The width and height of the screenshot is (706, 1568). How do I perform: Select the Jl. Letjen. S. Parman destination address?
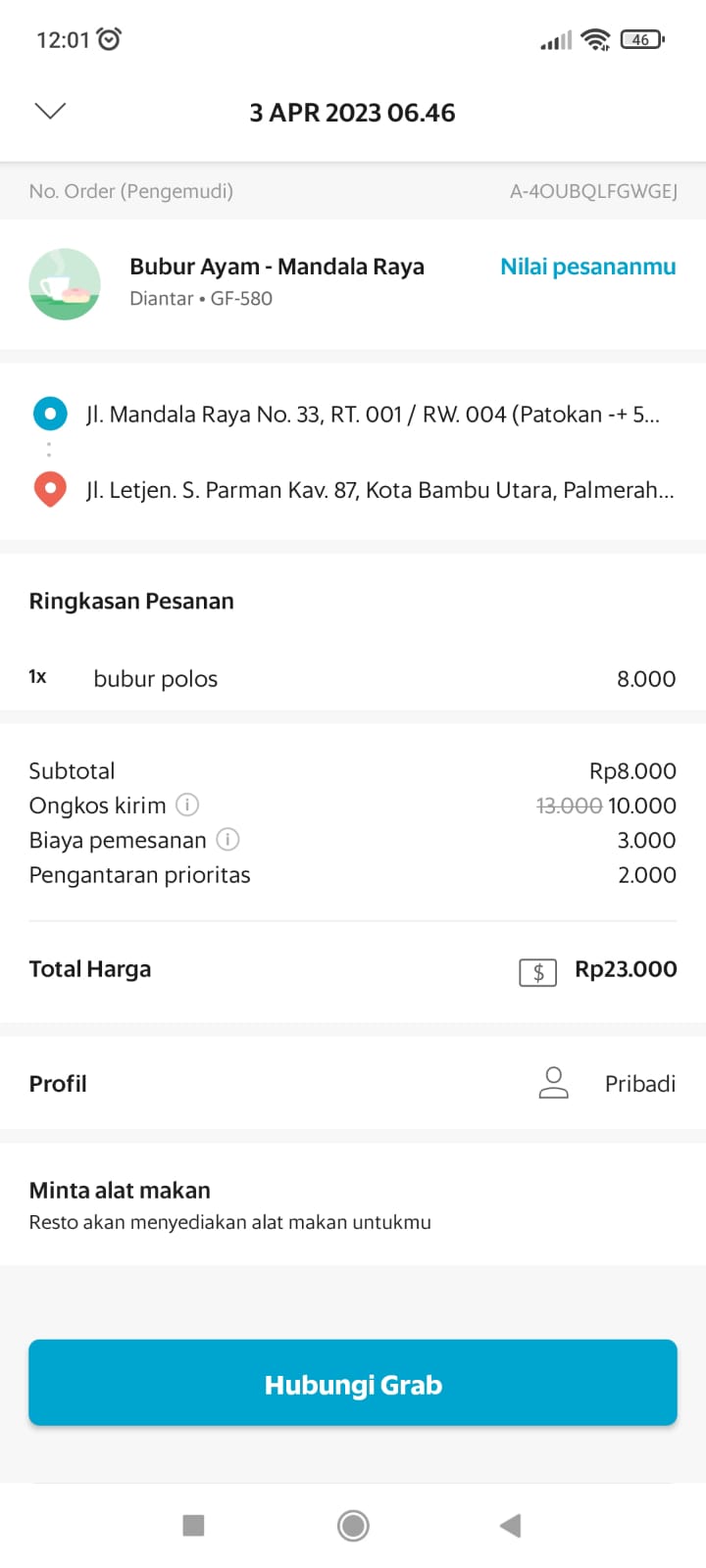click(x=379, y=490)
